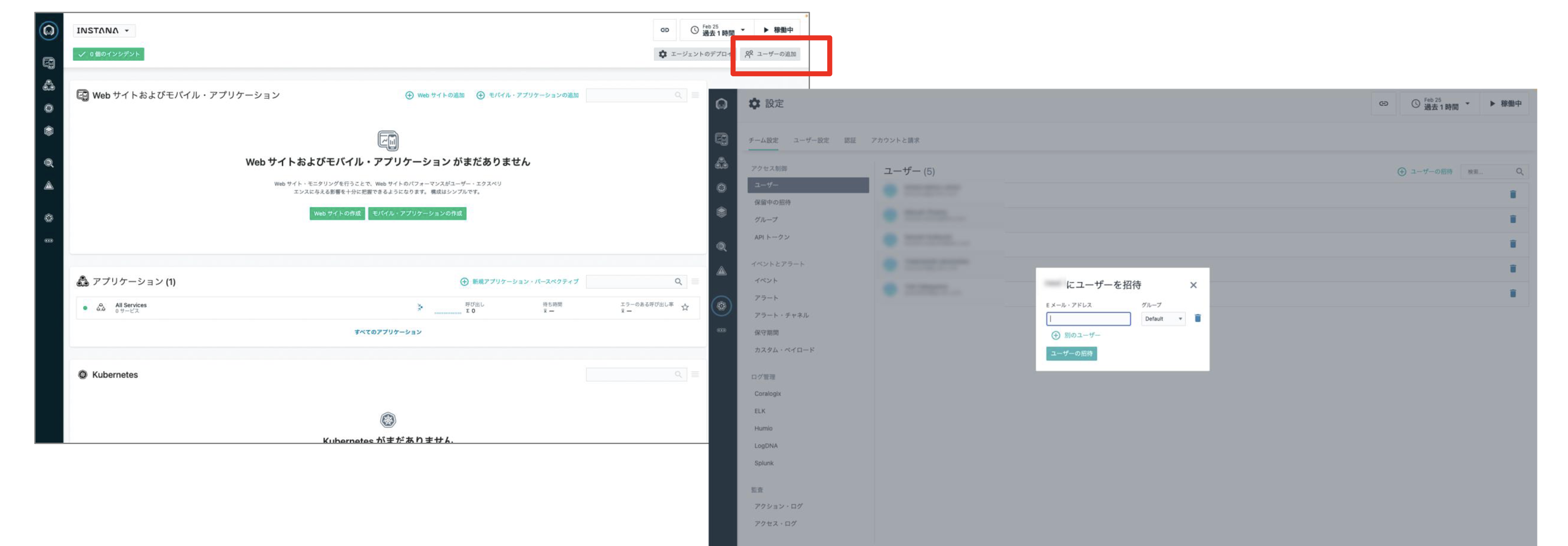
Task: Click the Eメール・アドレス input field
Action: tap(1088, 319)
